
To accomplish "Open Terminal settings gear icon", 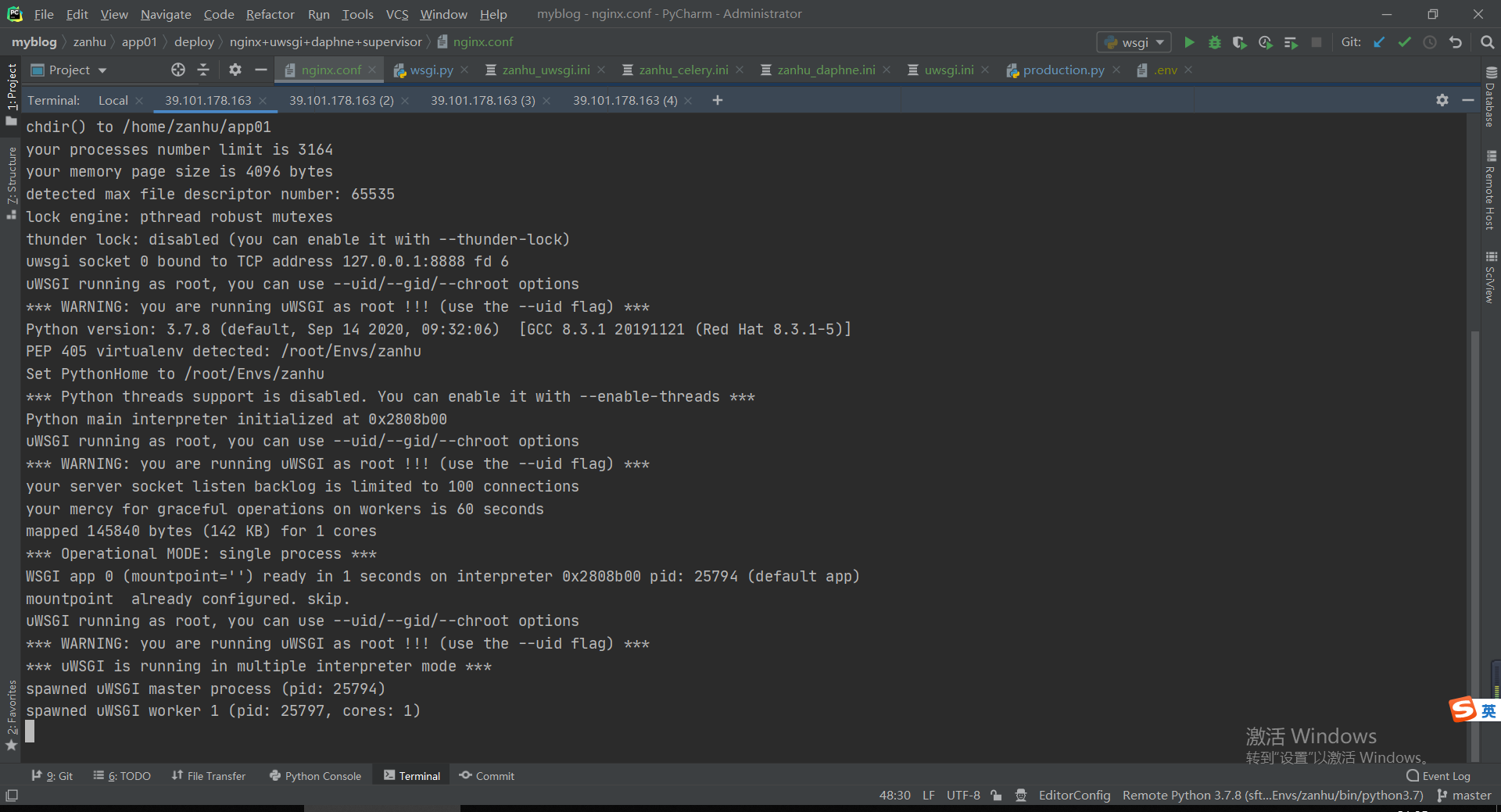I will pos(1442,100).
